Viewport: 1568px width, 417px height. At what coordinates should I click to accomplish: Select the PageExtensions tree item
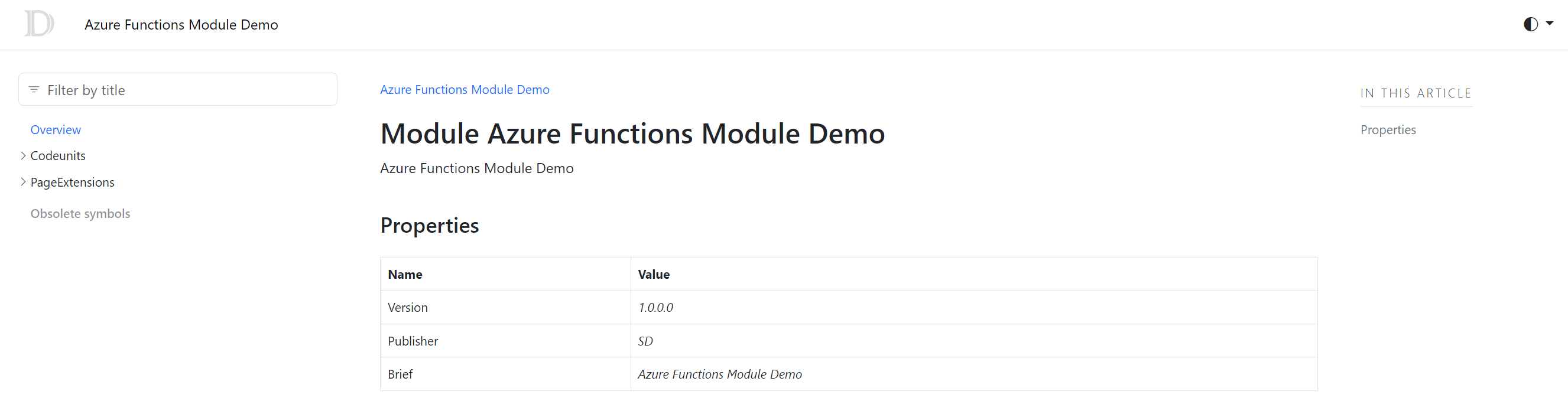tap(73, 183)
